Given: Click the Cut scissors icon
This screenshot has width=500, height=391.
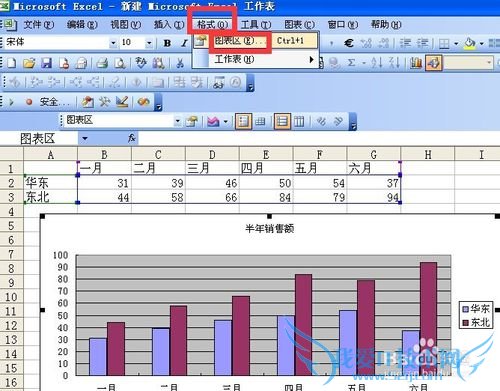Looking at the screenshot, I should pyautogui.click(x=180, y=63).
